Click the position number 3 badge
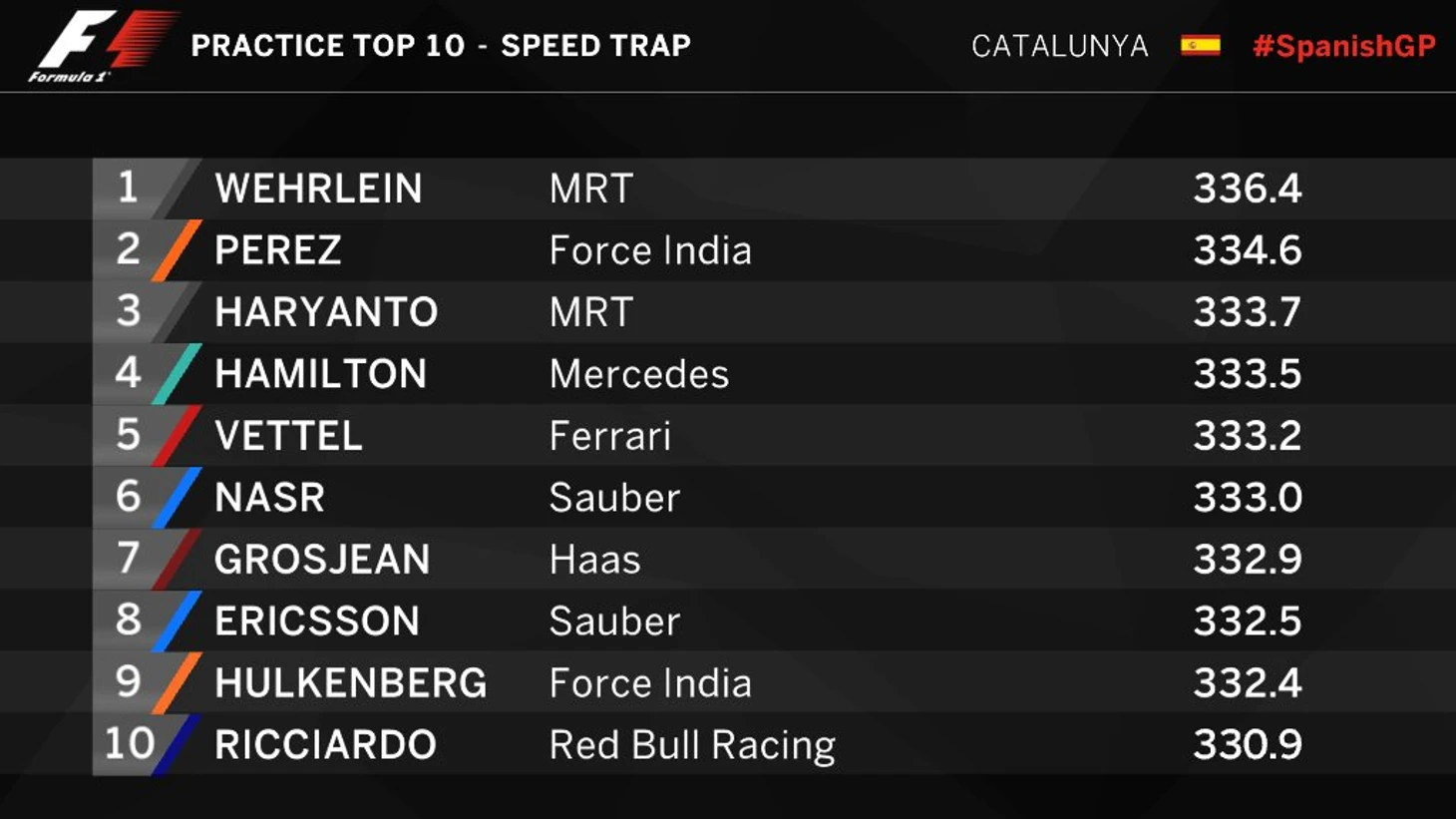This screenshot has height=819, width=1456. point(128,311)
